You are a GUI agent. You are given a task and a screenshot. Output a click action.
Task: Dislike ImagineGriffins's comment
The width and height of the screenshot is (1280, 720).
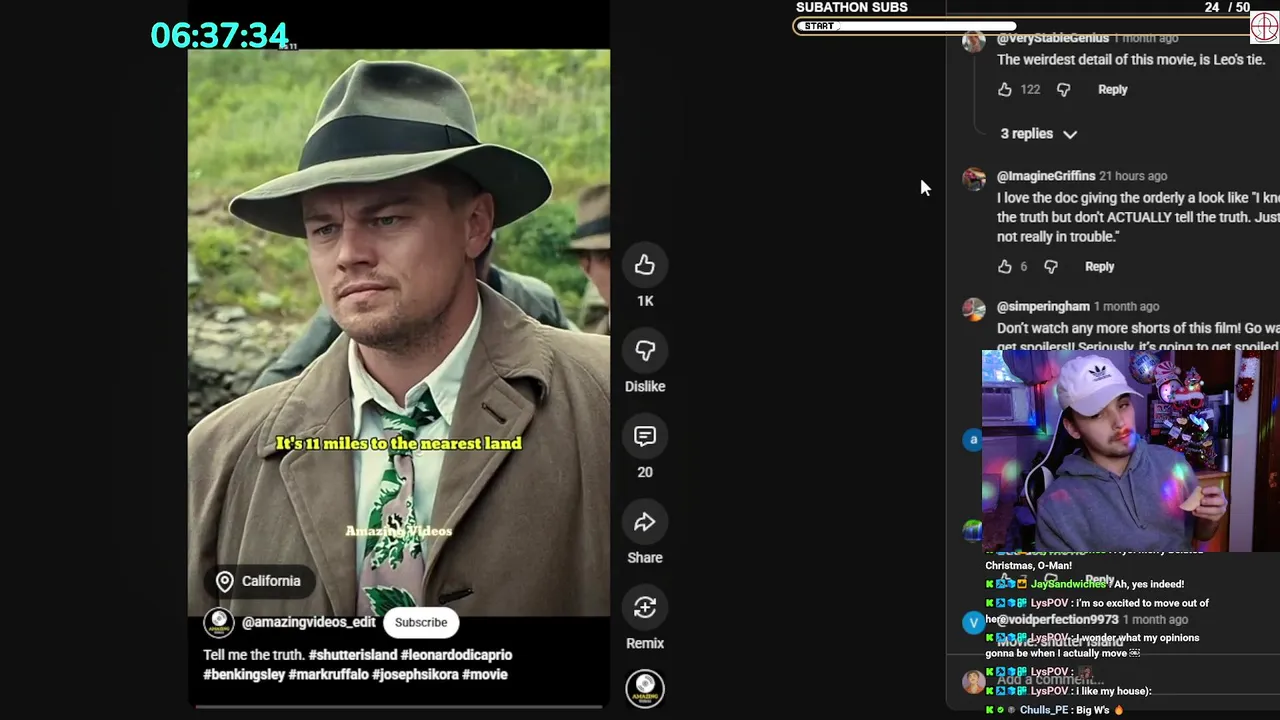[1050, 266]
